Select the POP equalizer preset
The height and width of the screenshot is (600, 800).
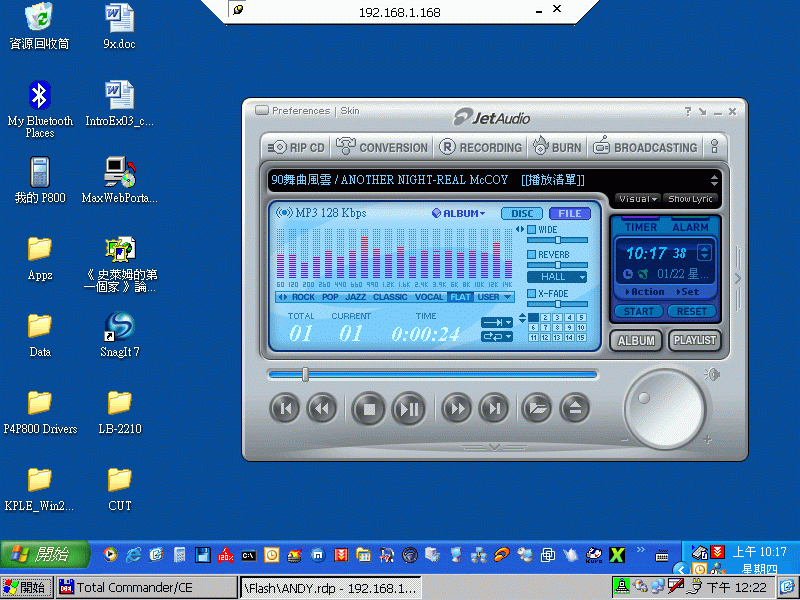tap(330, 297)
